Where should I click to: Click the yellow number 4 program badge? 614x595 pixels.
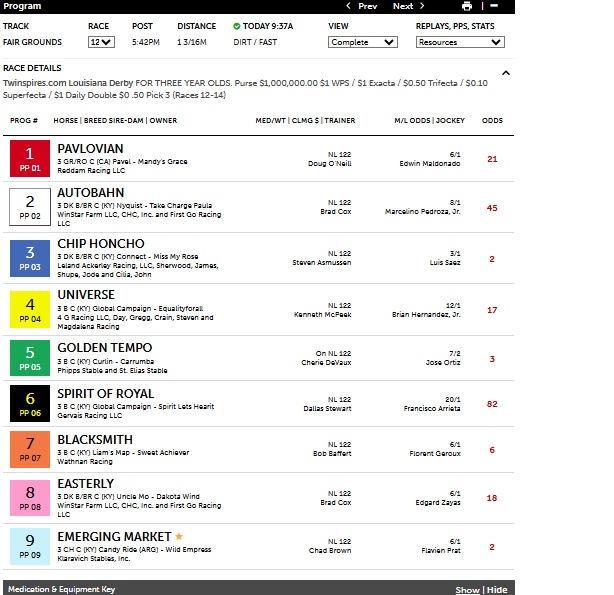[29, 310]
